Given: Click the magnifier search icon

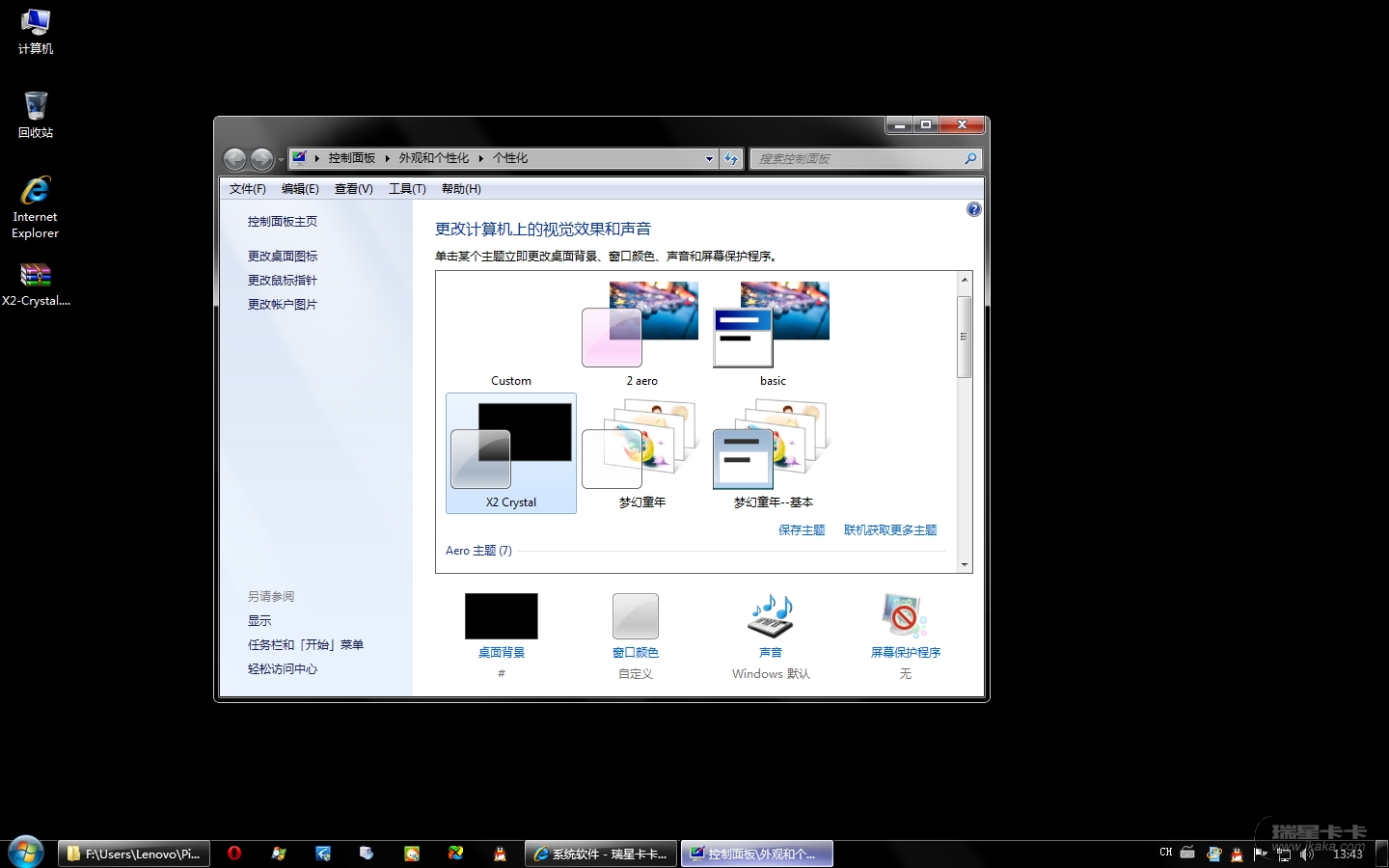Looking at the screenshot, I should (x=970, y=159).
